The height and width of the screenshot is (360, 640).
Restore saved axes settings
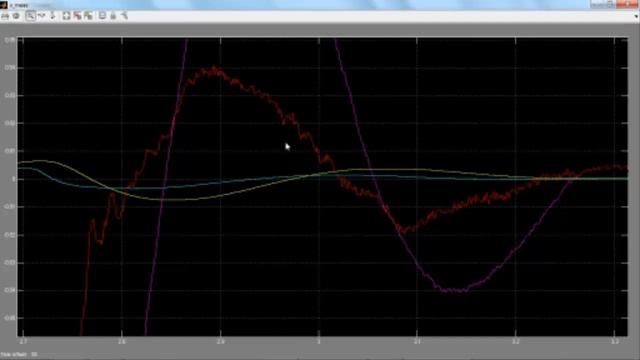[x=88, y=16]
